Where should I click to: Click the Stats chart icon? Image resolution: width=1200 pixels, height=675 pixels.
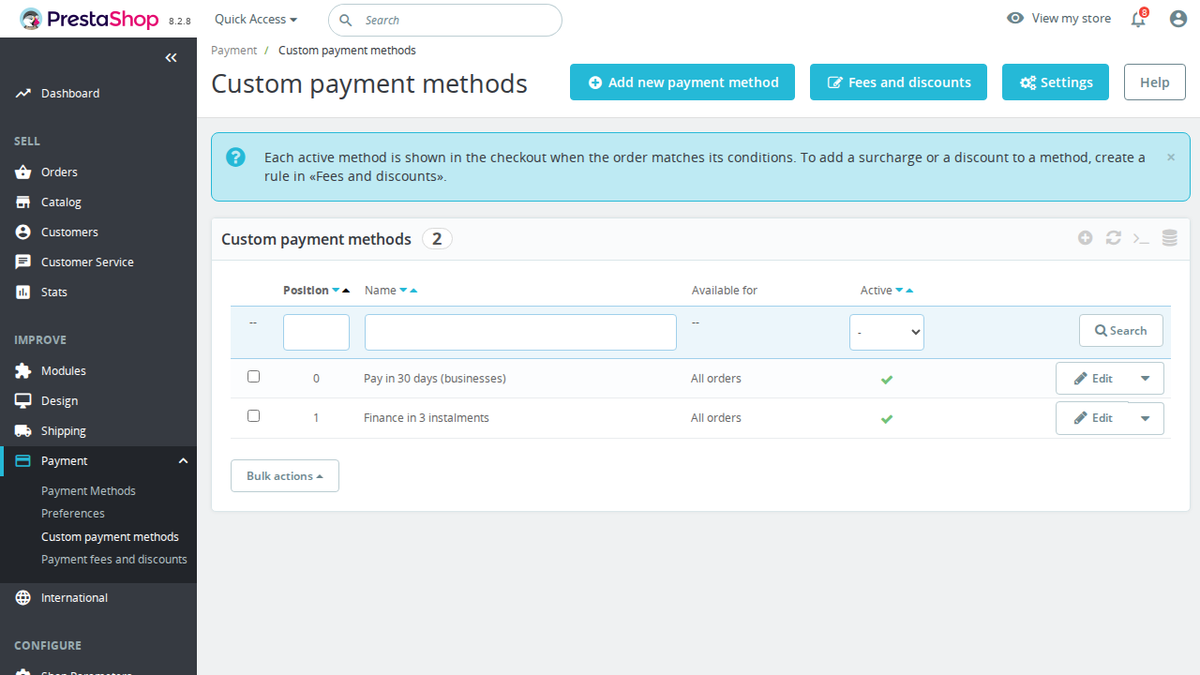coord(23,292)
